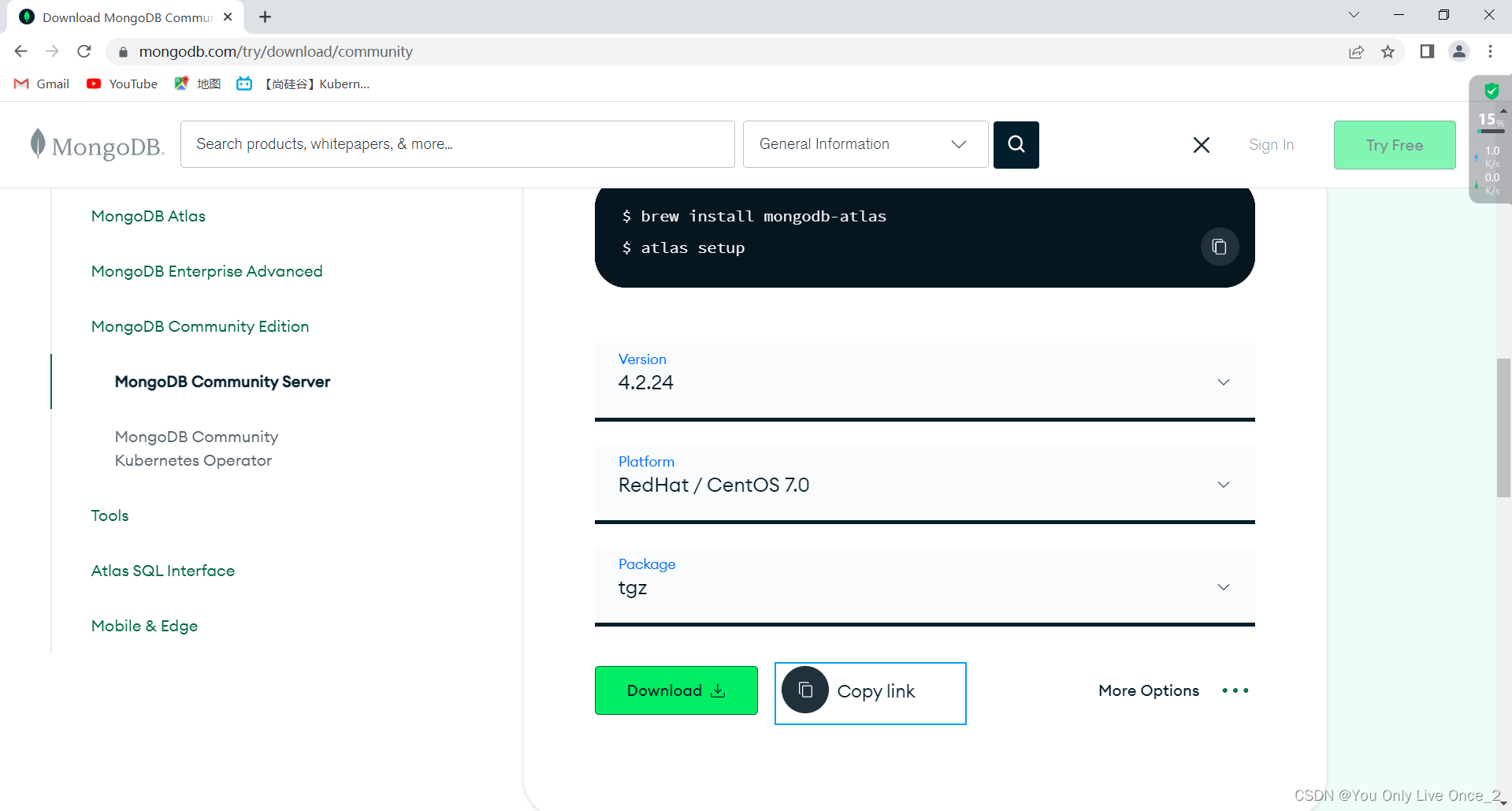The width and height of the screenshot is (1512, 811).
Task: Toggle the browser side panel
Action: tap(1427, 52)
